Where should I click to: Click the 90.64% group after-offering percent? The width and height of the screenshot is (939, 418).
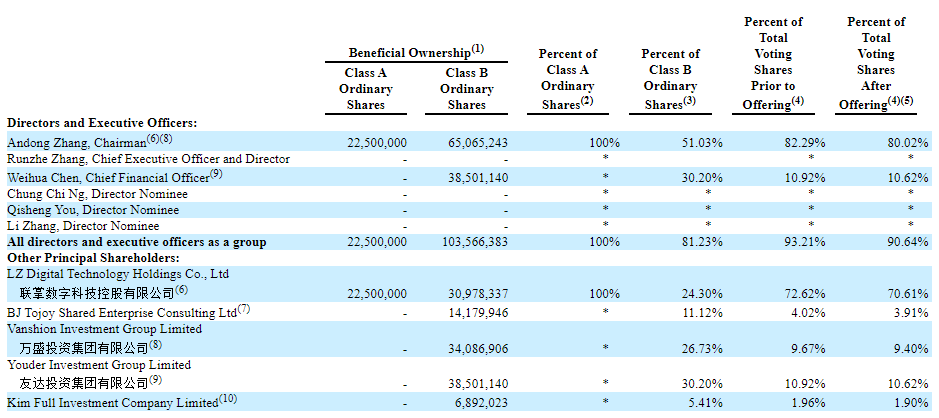coord(910,242)
